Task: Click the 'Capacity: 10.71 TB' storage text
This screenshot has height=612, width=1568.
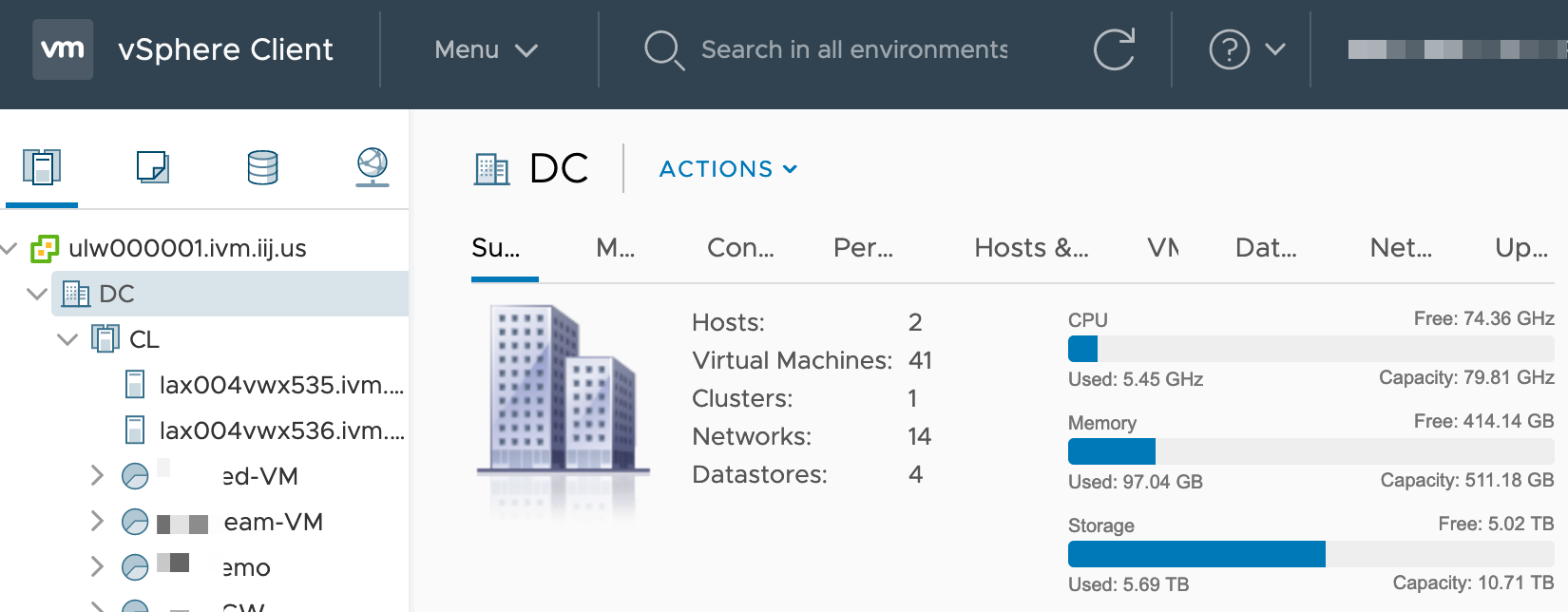Action: (x=1474, y=583)
